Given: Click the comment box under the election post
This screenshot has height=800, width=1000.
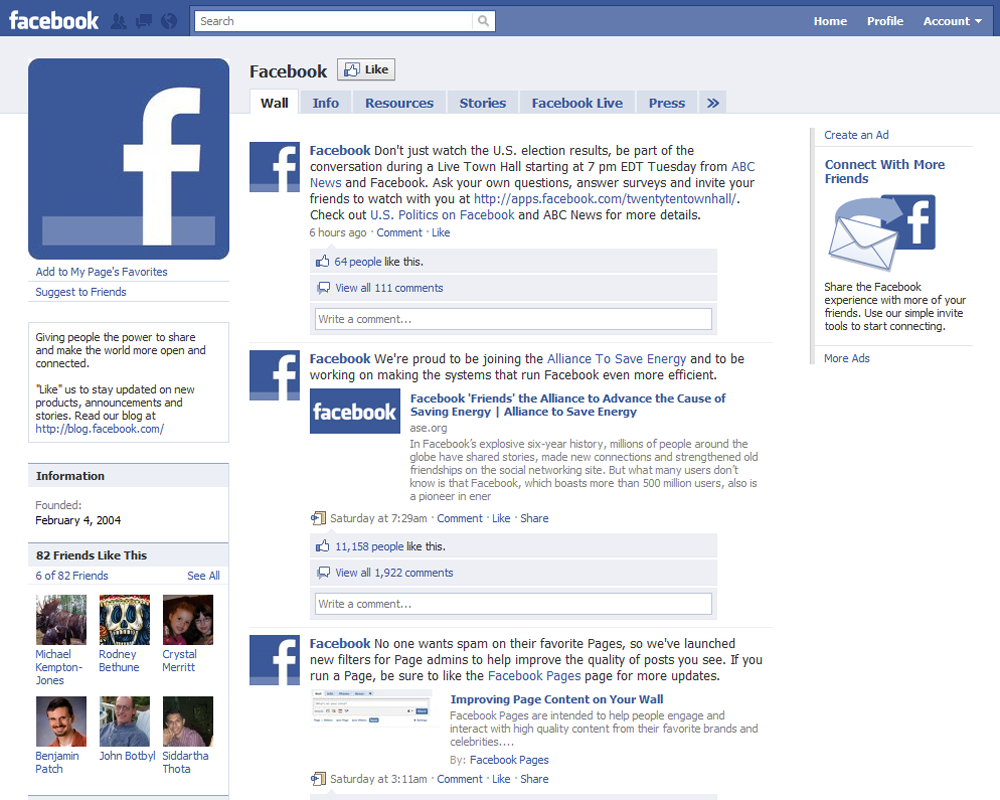Looking at the screenshot, I should coord(513,319).
